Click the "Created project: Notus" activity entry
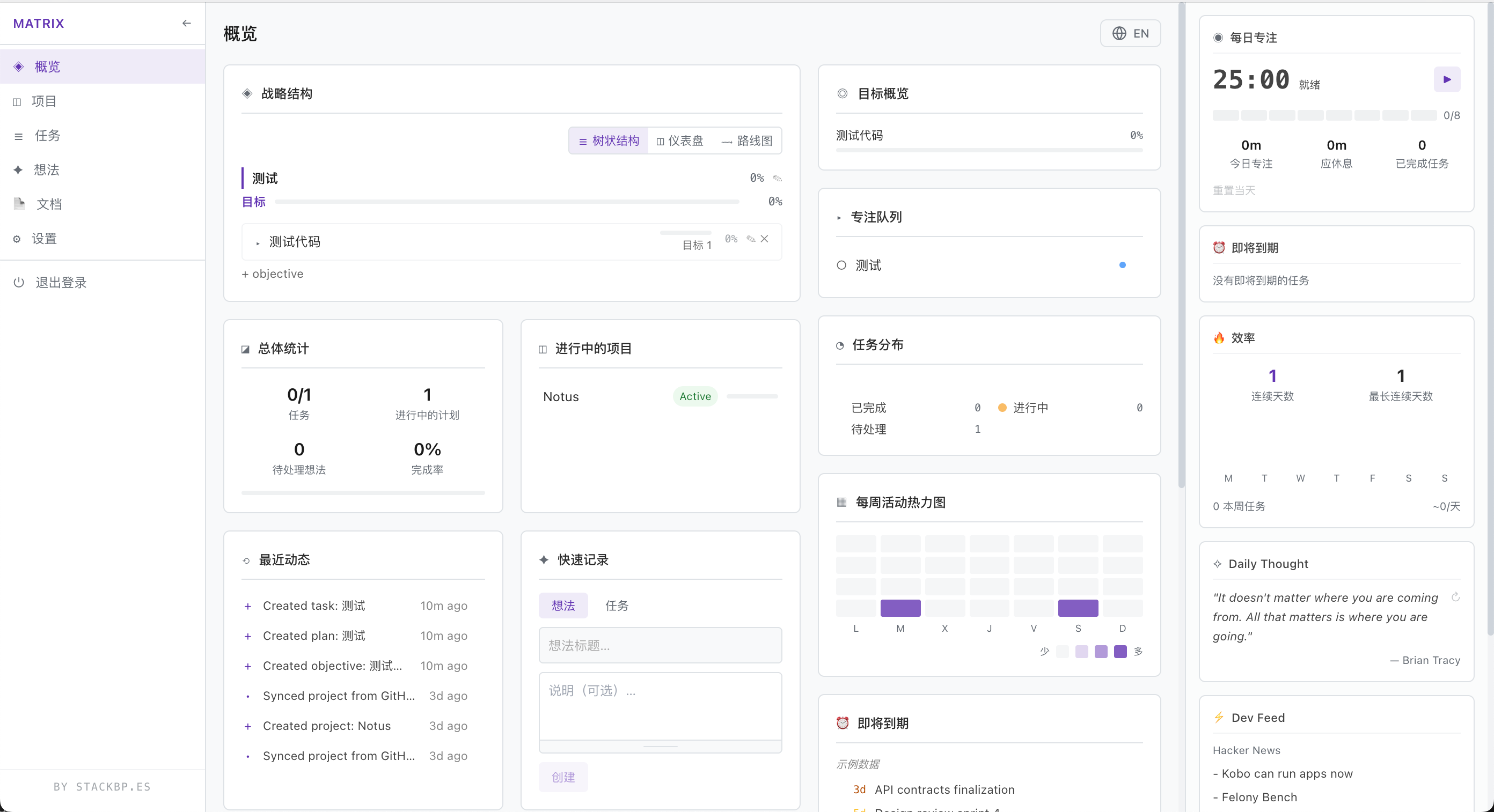 coord(363,726)
